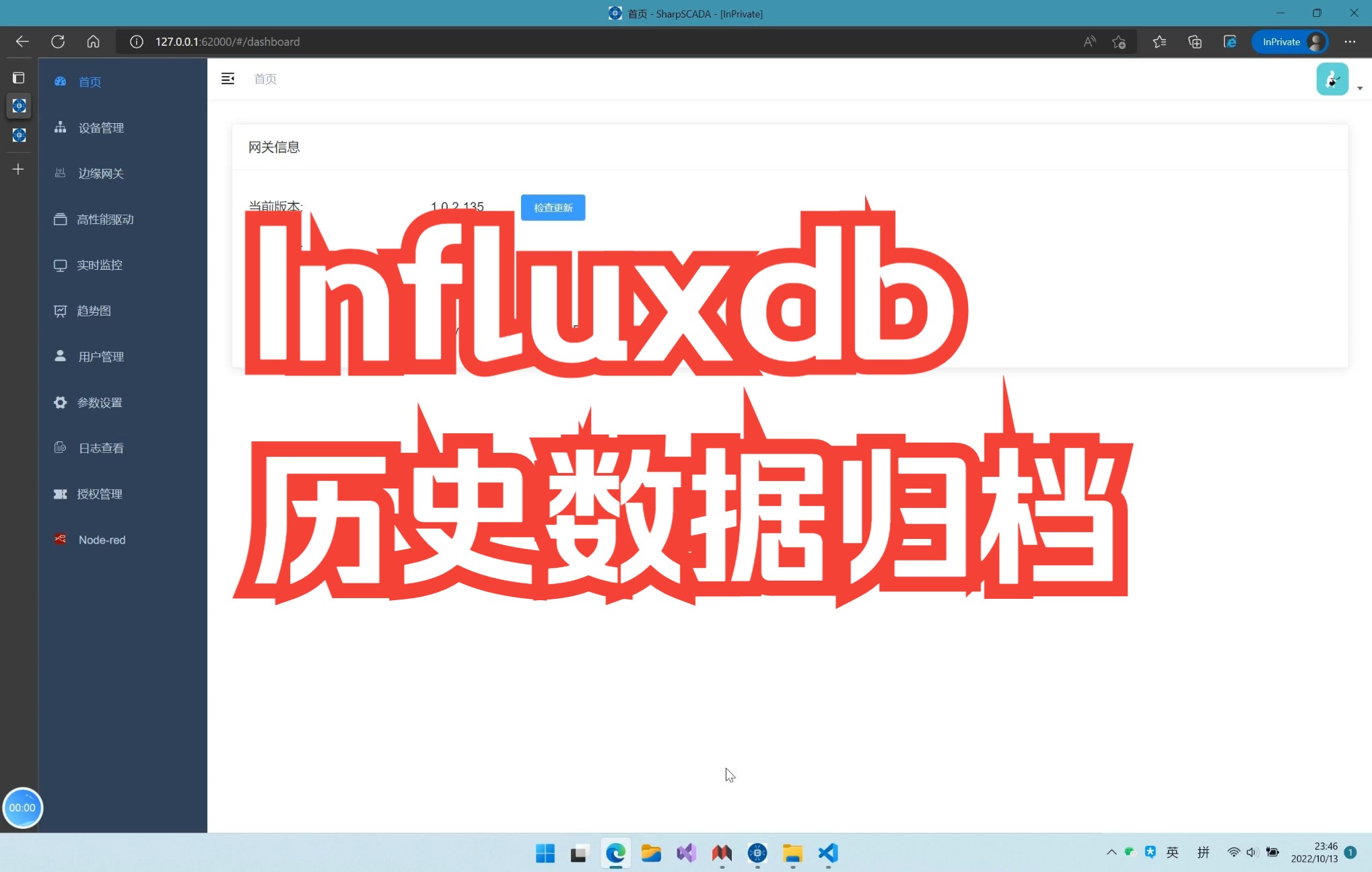Open 边缘网关 in the sidebar
Viewport: 1372px width, 872px height.
(123, 173)
